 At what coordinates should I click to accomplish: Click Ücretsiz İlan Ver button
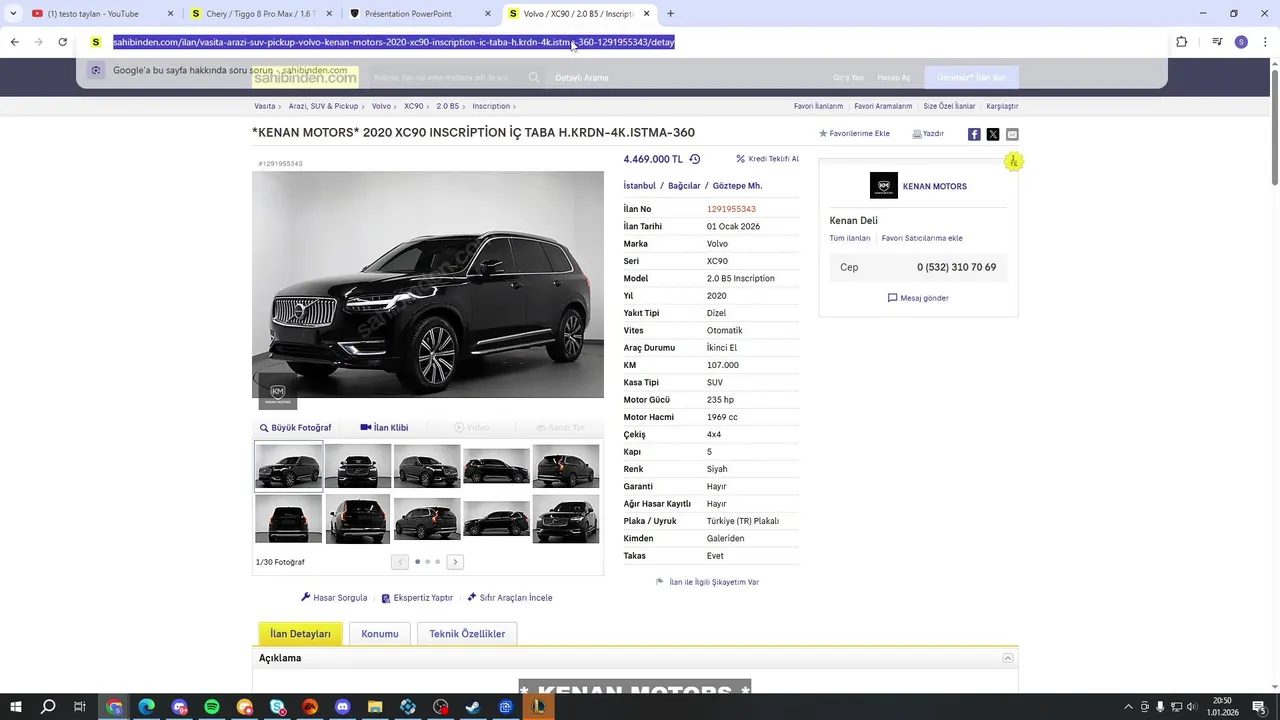972,78
